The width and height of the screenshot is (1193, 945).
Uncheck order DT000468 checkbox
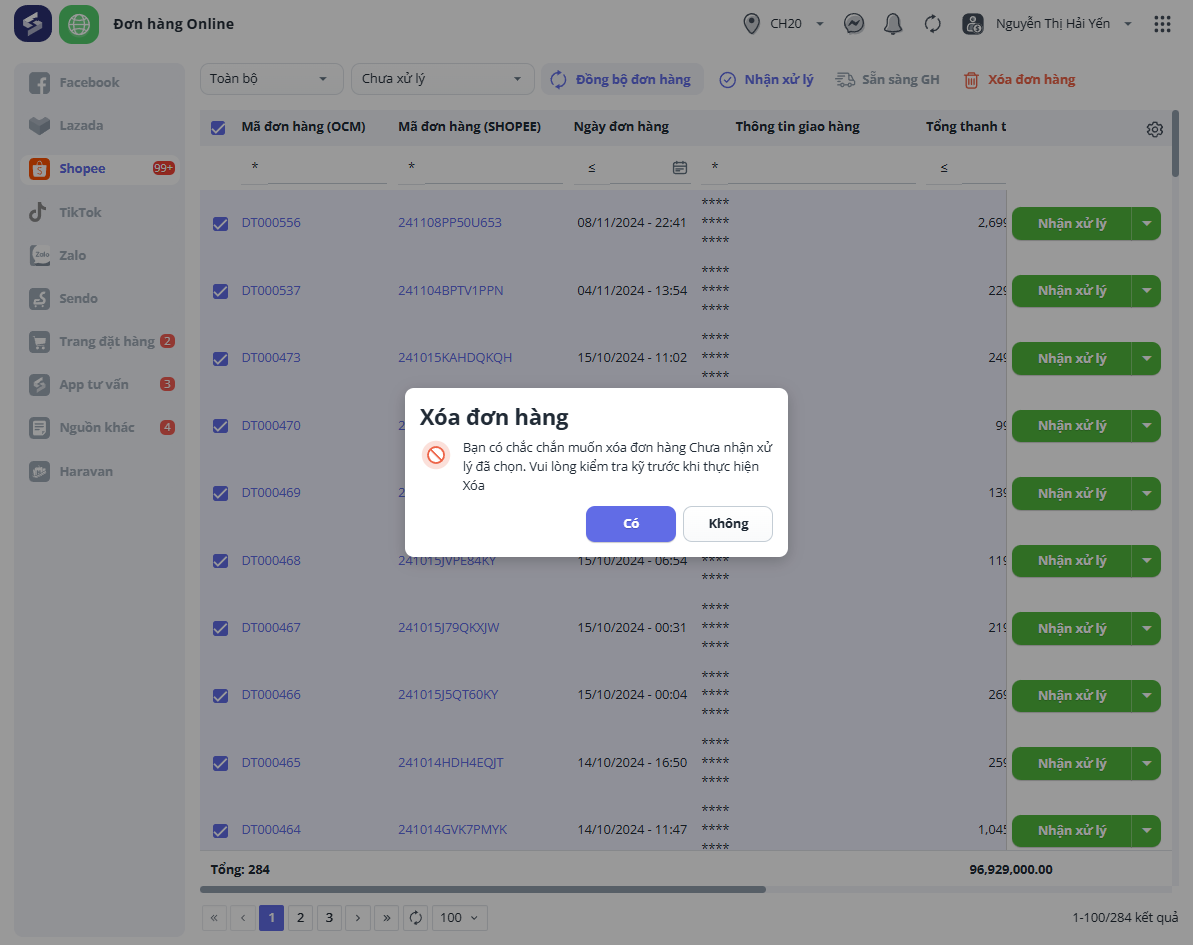coord(221,561)
